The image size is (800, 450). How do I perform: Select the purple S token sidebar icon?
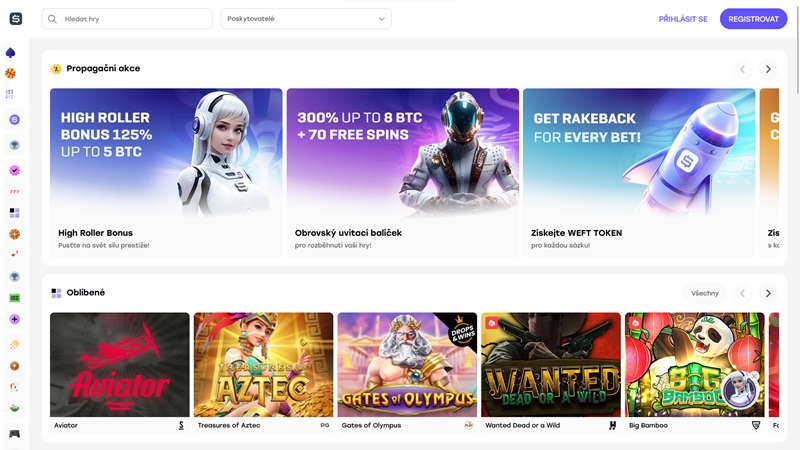14,119
